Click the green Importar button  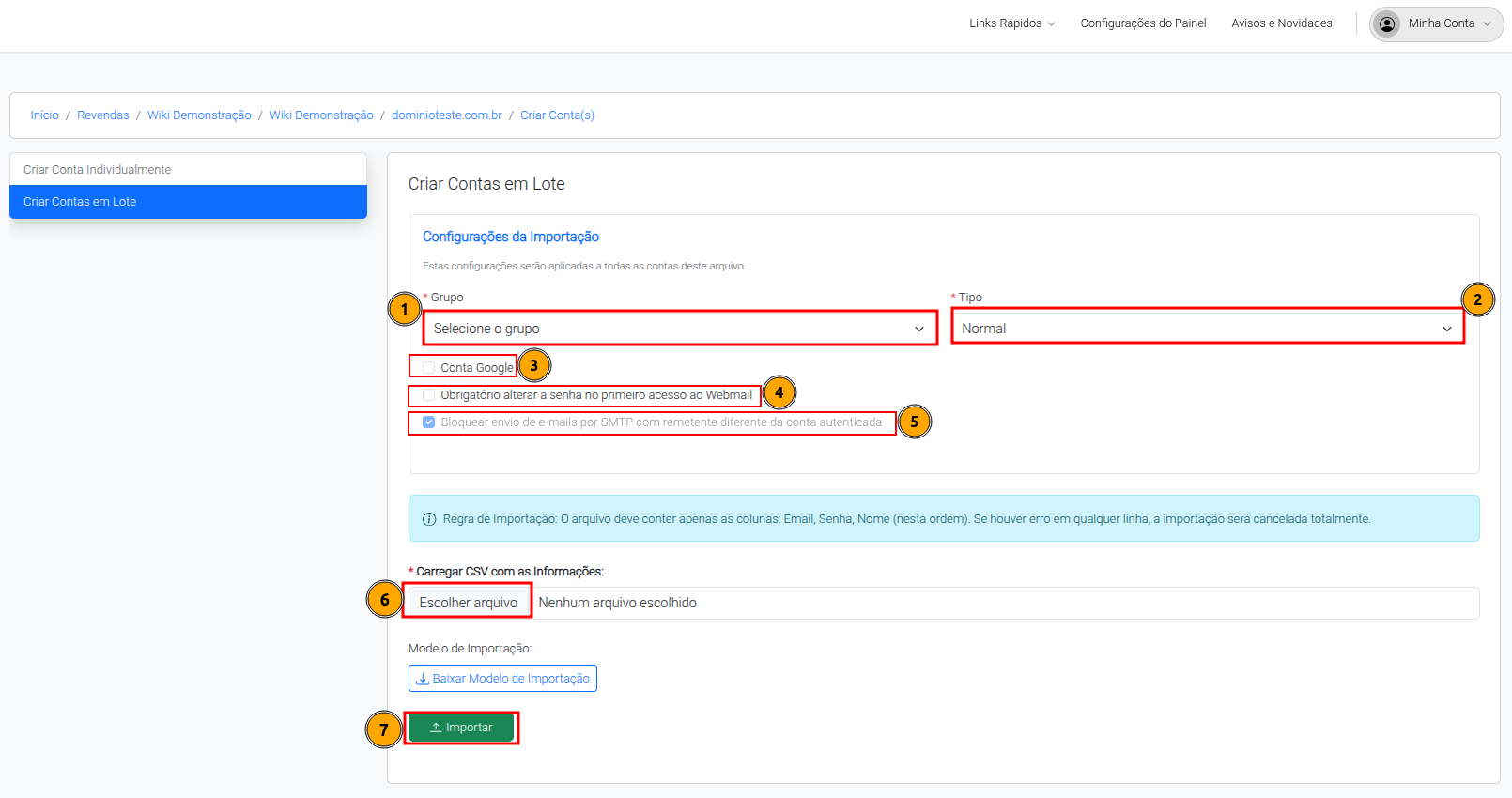pyautogui.click(x=461, y=728)
